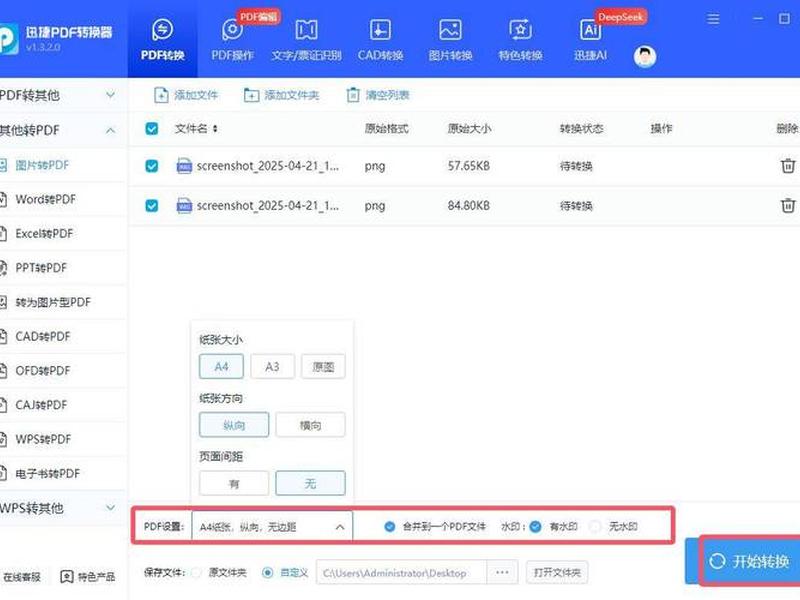This screenshot has width=800, height=600.
Task: Toggle checkbox for 84.80KB screenshot file
Action: tap(152, 206)
